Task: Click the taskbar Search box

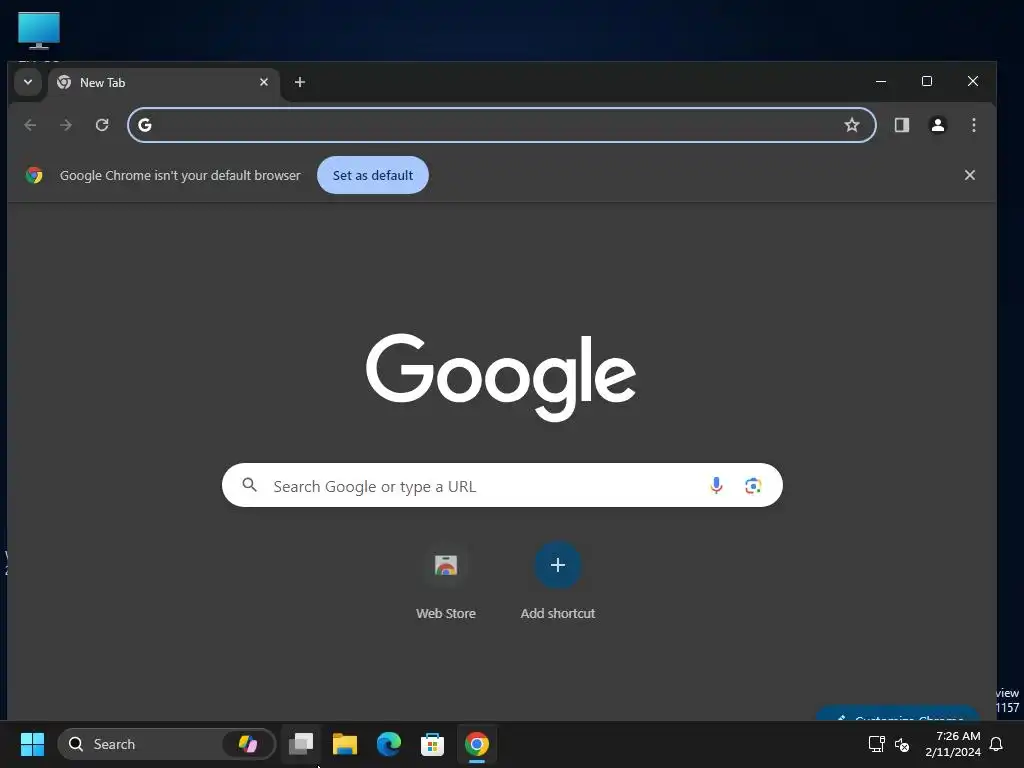Action: 167,744
